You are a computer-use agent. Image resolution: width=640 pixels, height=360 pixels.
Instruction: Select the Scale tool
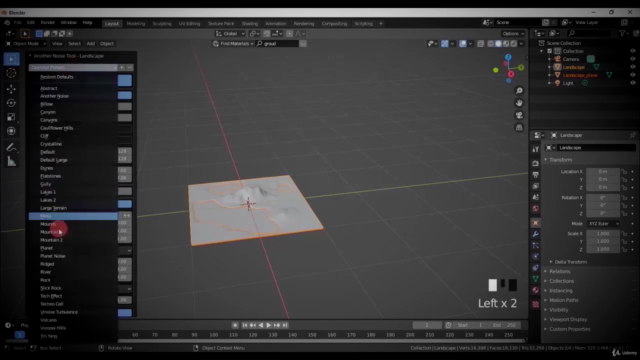click(x=11, y=117)
